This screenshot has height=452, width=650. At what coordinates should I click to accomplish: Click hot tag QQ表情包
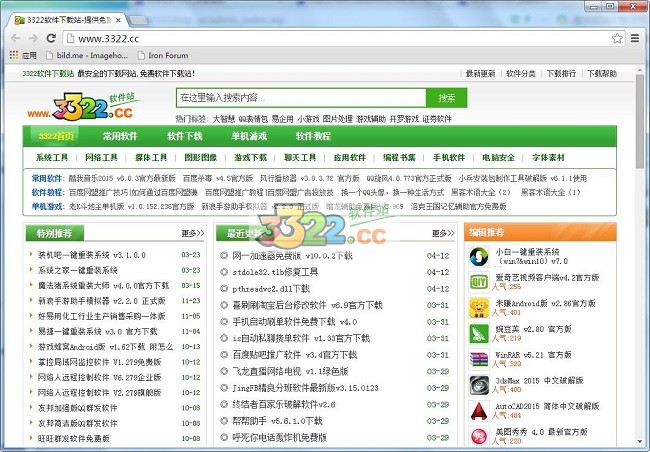253,119
